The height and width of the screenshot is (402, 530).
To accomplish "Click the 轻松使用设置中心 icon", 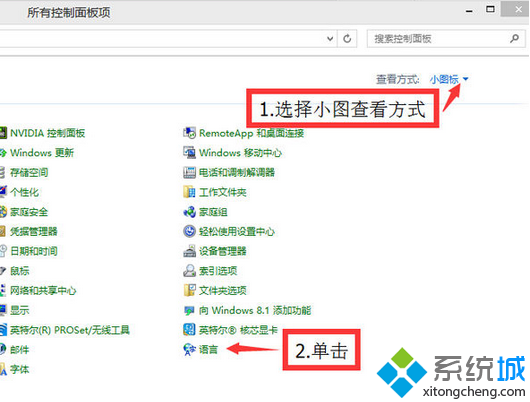I will coord(189,232).
